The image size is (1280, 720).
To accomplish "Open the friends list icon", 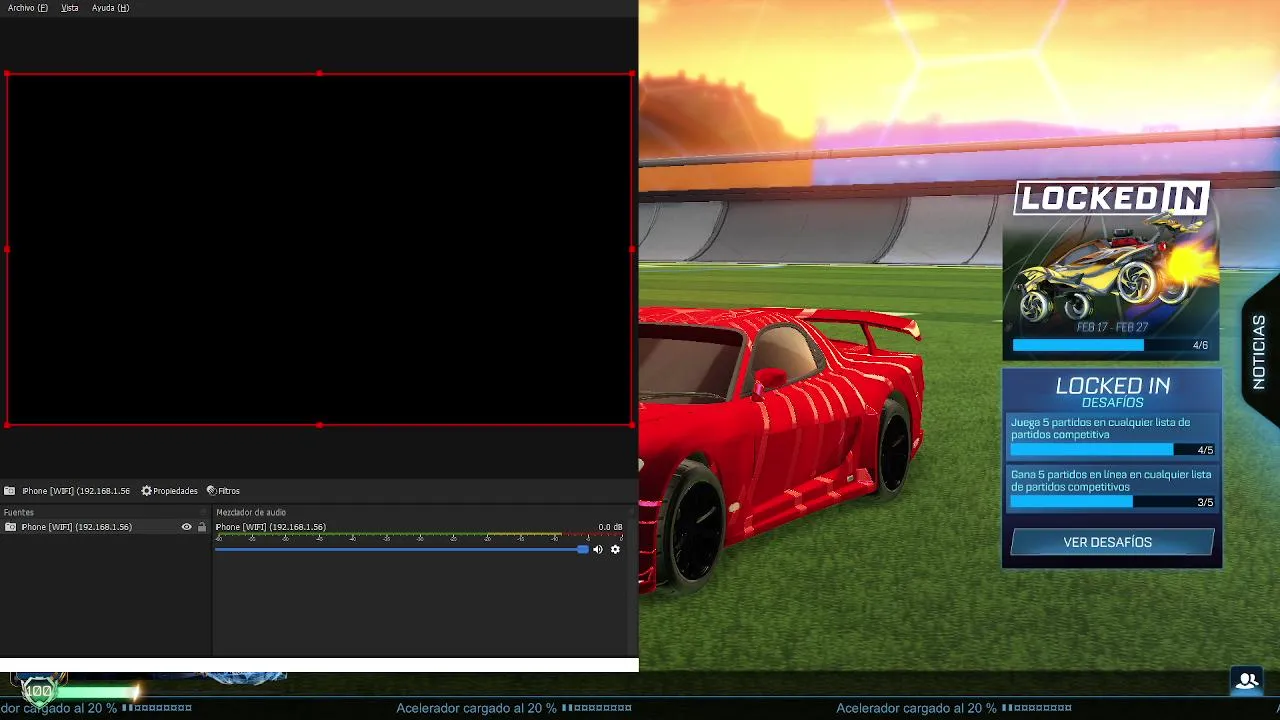I will coord(1247,681).
